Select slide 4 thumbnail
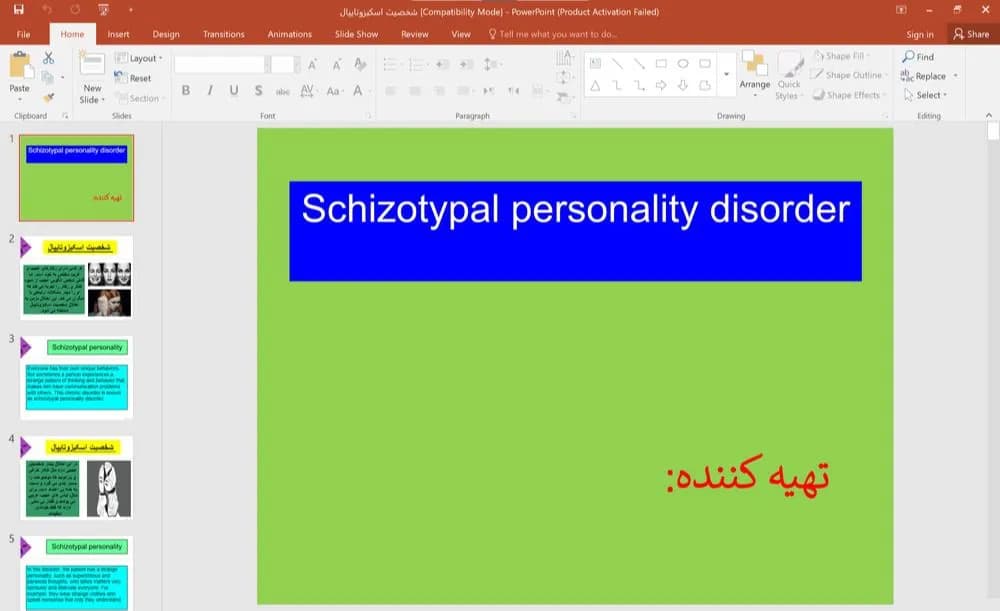The image size is (1000, 611). (77, 478)
